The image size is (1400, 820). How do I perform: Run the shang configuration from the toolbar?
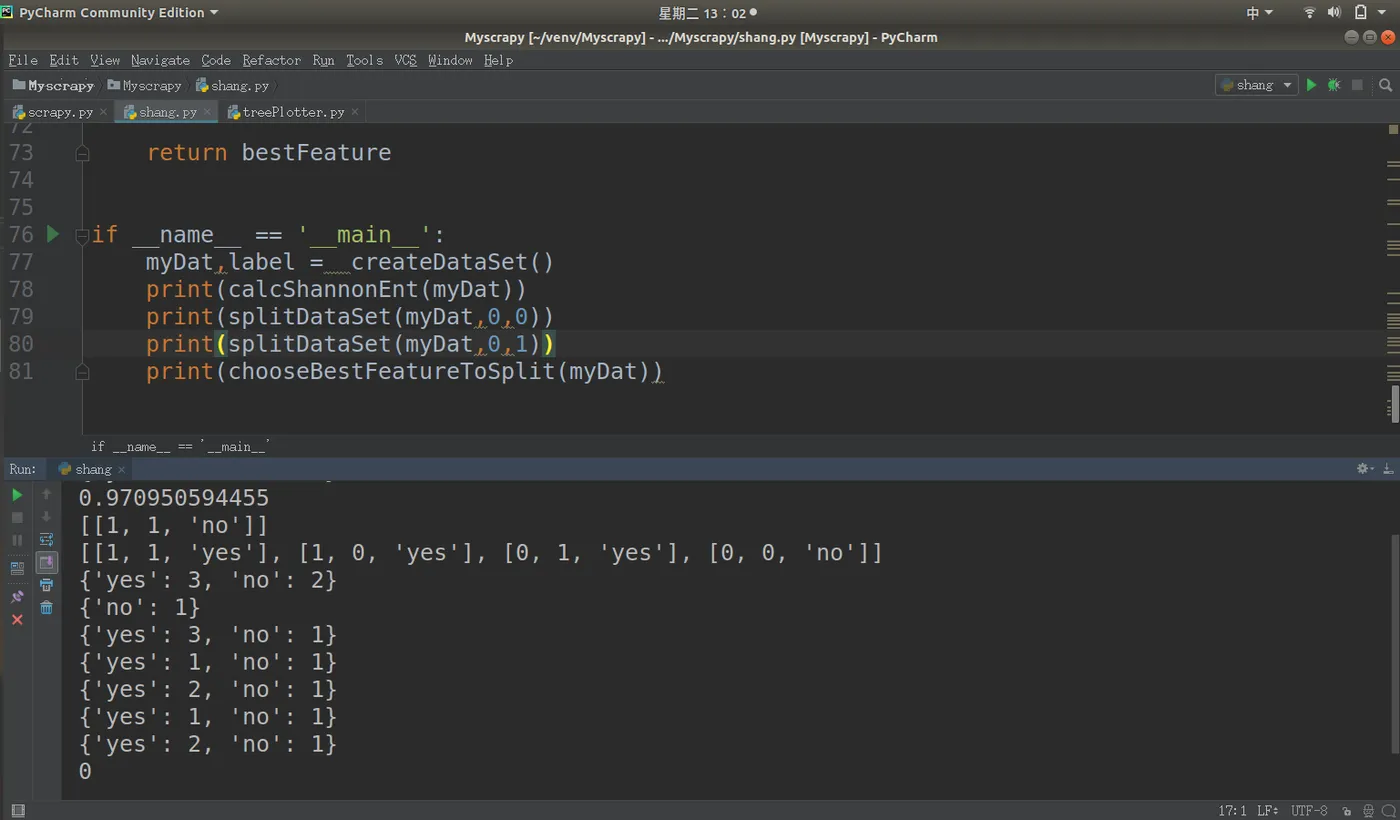click(1311, 85)
